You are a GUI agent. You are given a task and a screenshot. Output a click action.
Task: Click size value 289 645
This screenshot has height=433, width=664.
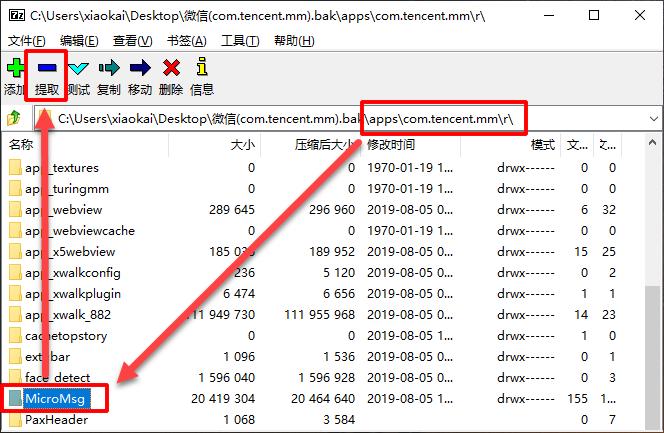pyautogui.click(x=232, y=210)
